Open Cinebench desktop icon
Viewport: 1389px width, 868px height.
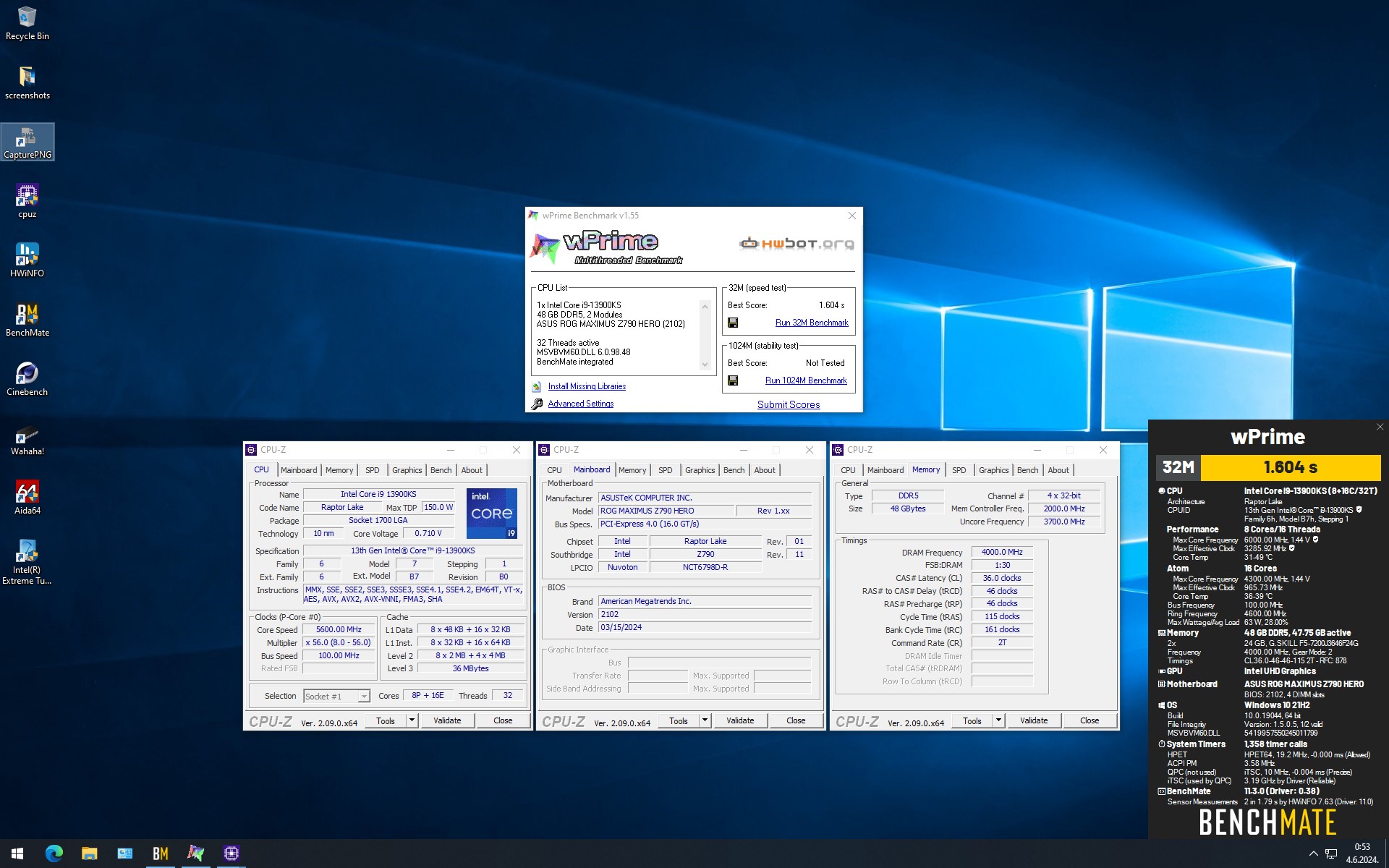point(27,379)
